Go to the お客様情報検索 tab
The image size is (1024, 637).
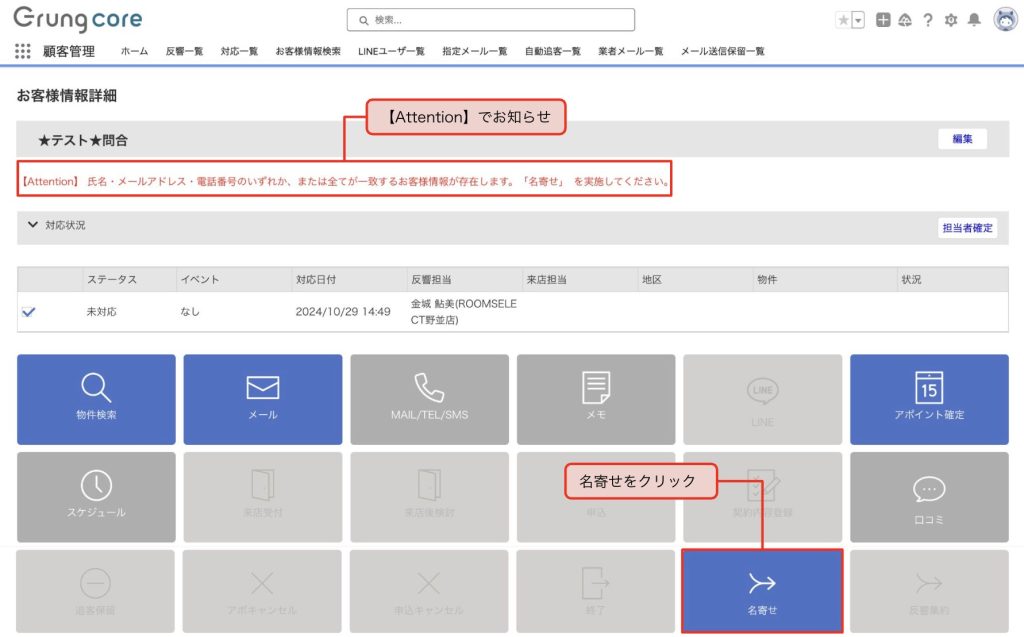tap(308, 51)
